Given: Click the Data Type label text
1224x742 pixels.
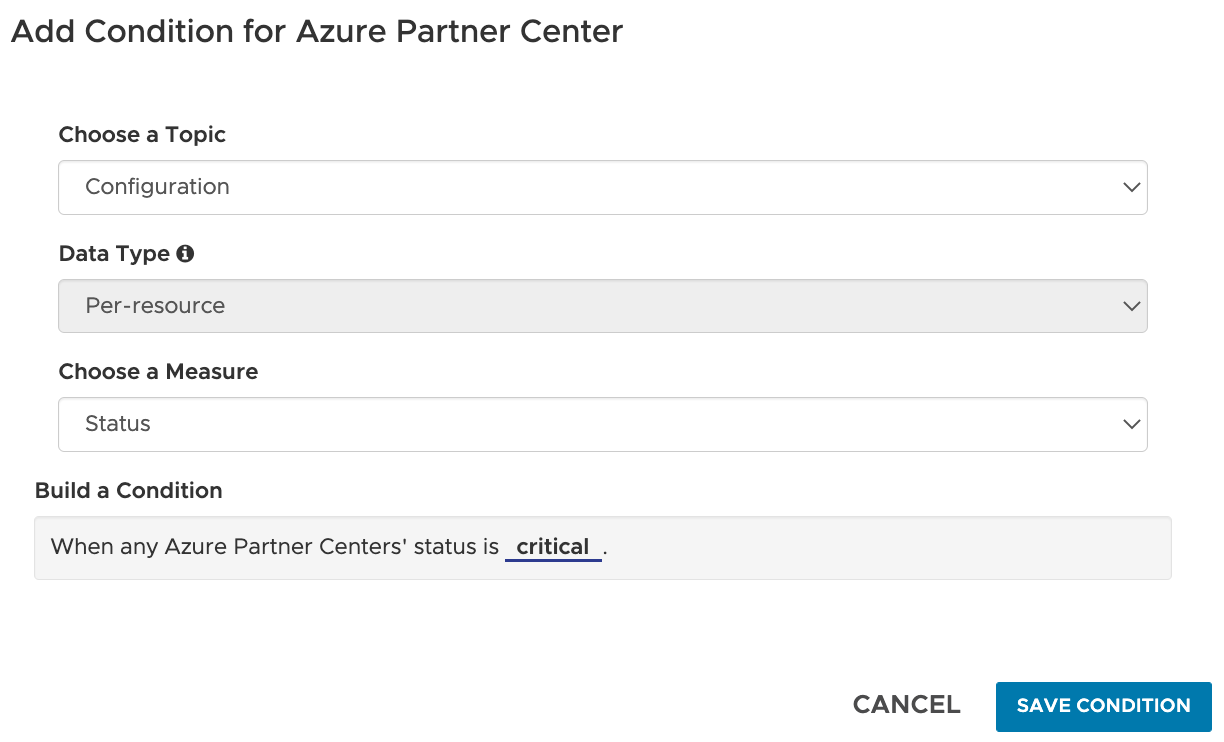Looking at the screenshot, I should tap(112, 253).
